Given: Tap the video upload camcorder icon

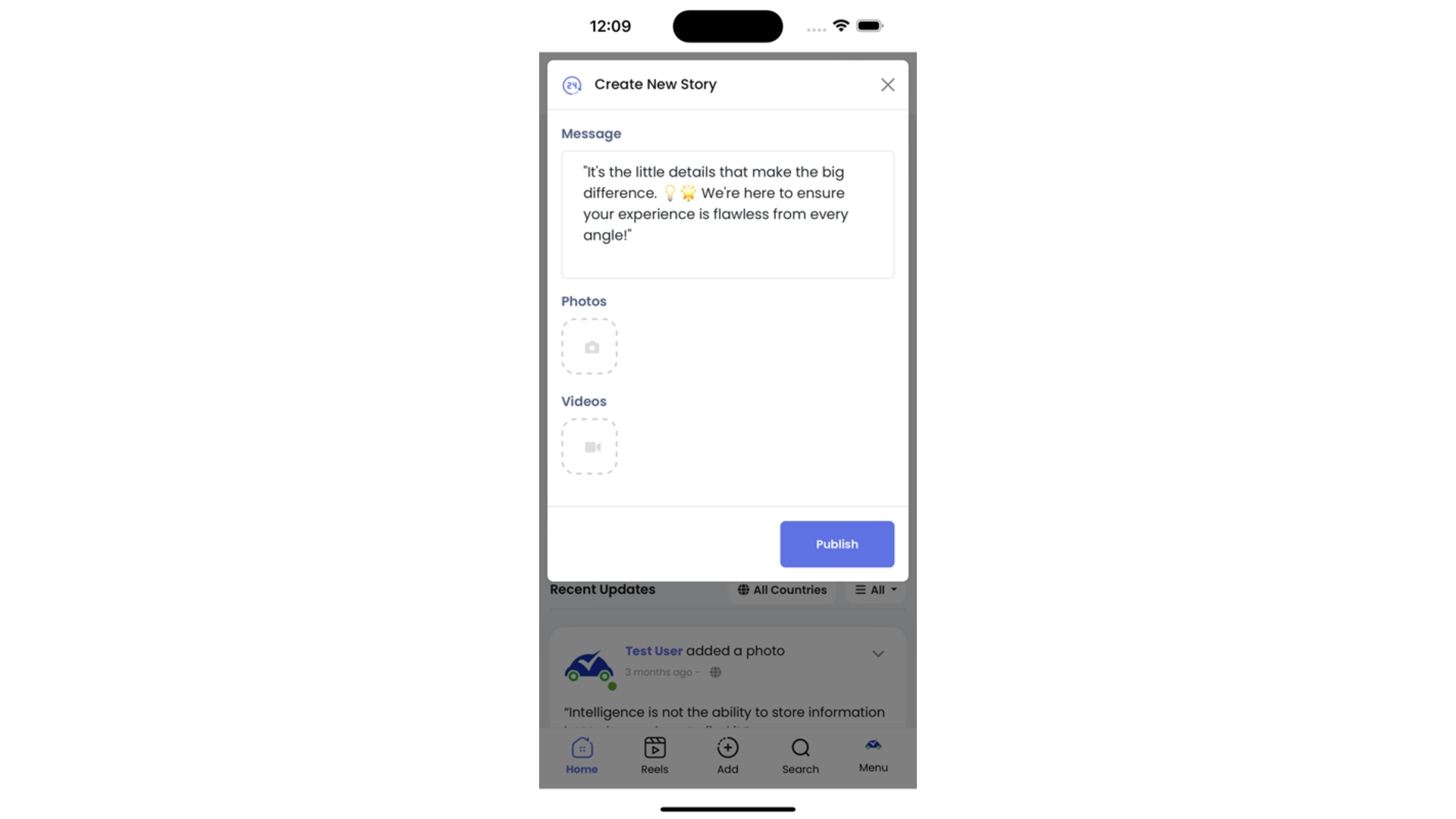Looking at the screenshot, I should point(592,447).
